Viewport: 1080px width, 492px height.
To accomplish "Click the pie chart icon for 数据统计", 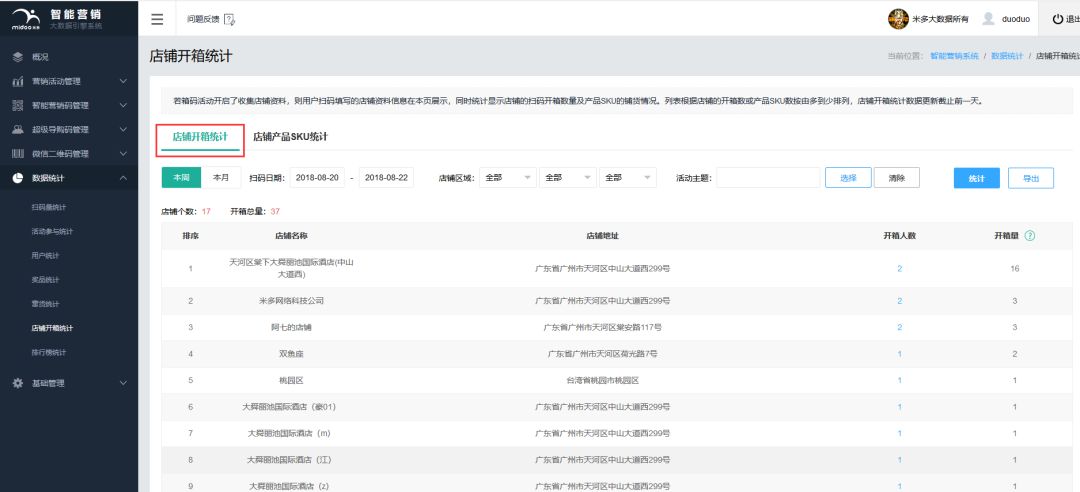I will [x=18, y=178].
